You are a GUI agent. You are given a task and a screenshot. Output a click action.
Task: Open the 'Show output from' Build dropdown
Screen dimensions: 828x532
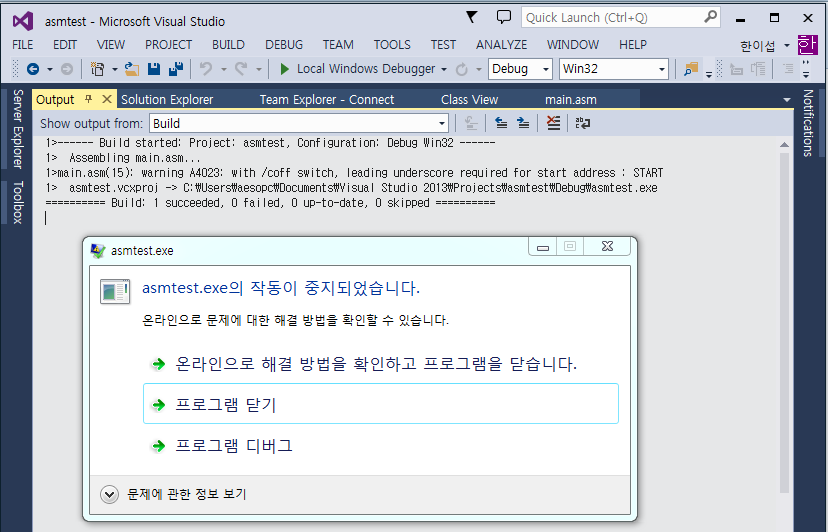(299, 123)
